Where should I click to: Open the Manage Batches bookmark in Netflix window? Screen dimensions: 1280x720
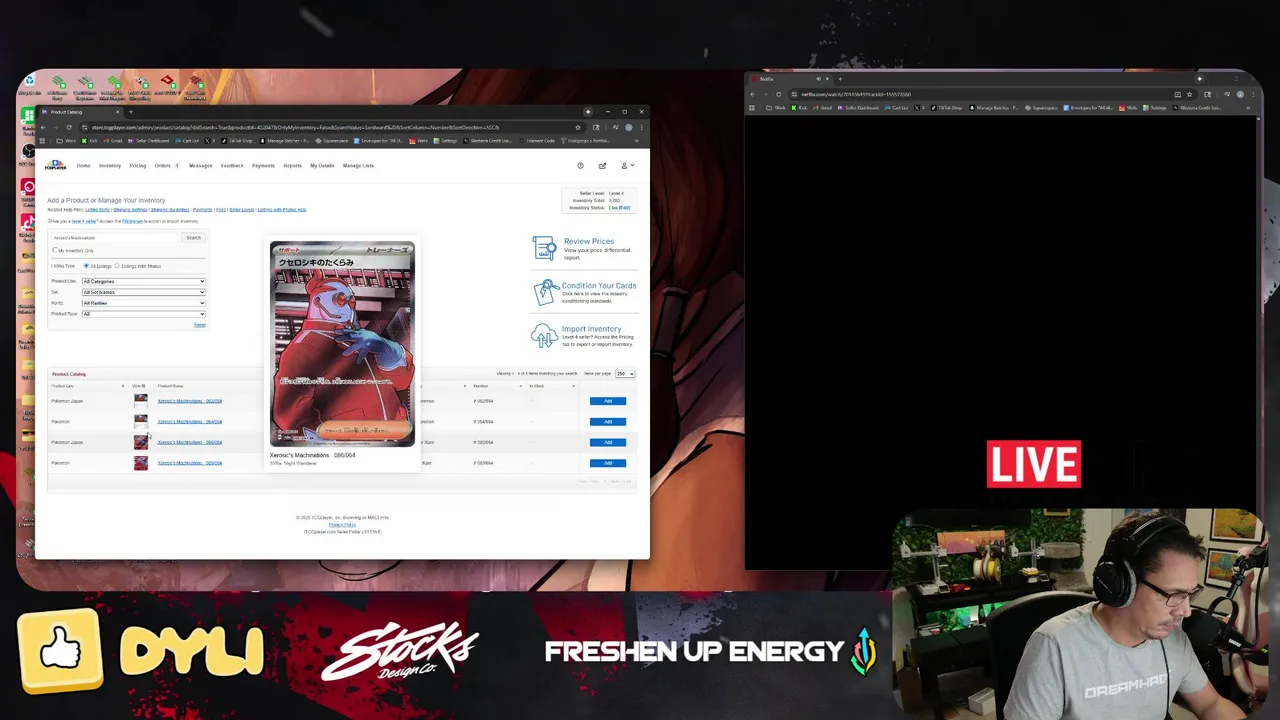(994, 107)
